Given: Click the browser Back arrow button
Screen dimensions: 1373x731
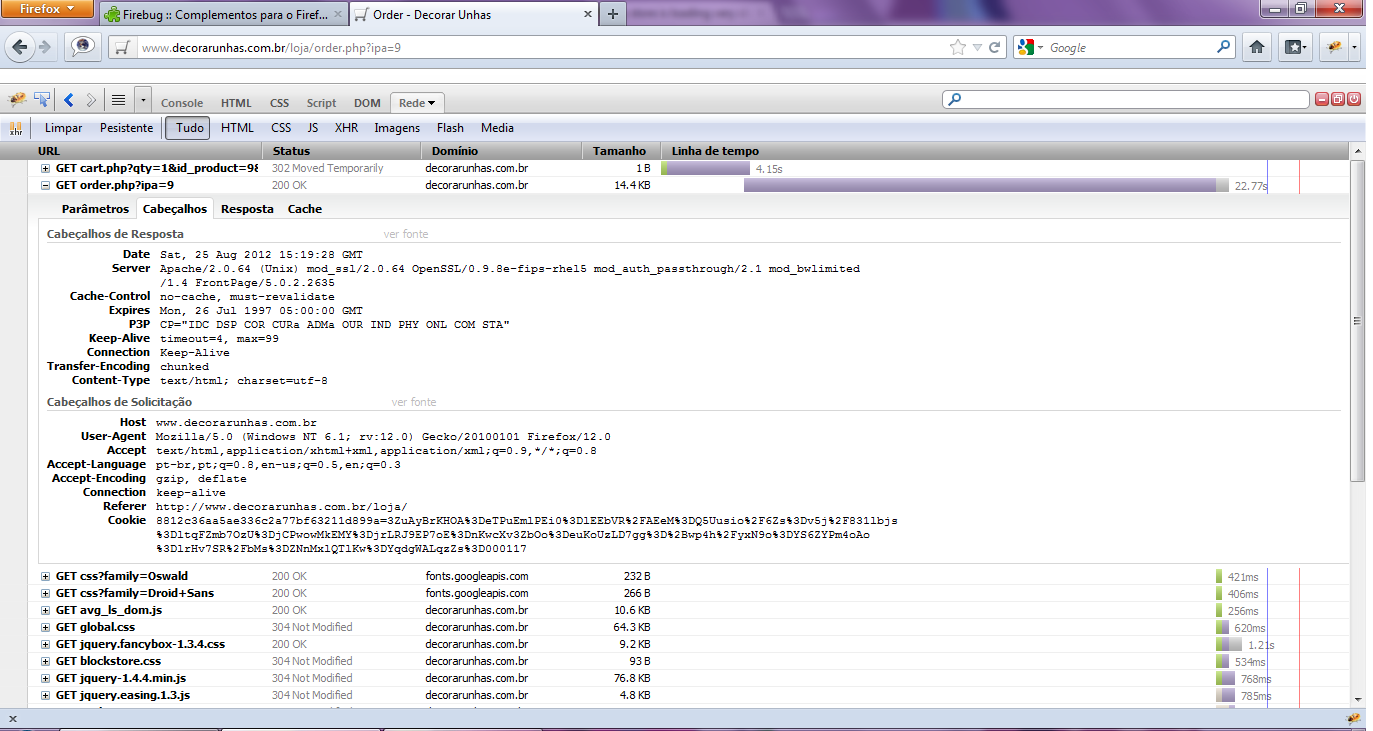Looking at the screenshot, I should click(x=21, y=47).
